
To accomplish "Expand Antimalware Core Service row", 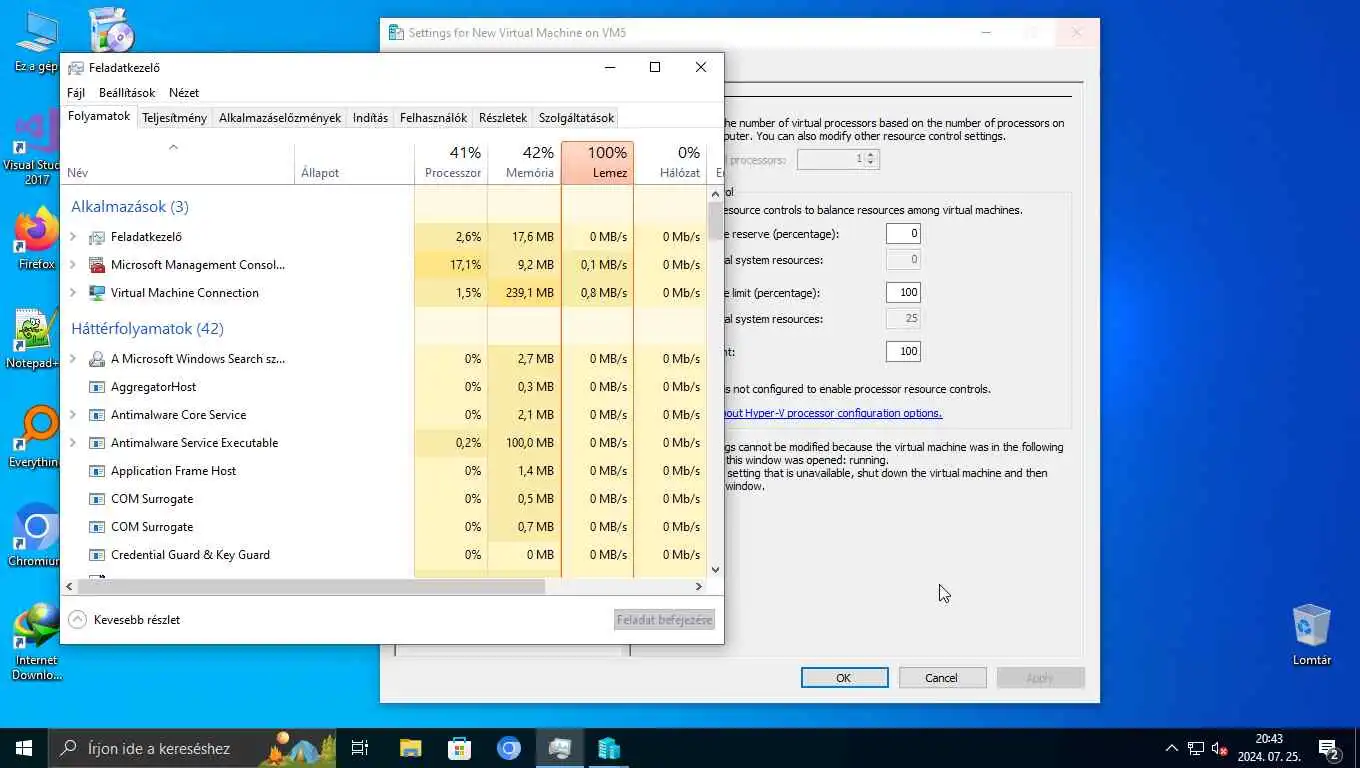I will tap(73, 415).
